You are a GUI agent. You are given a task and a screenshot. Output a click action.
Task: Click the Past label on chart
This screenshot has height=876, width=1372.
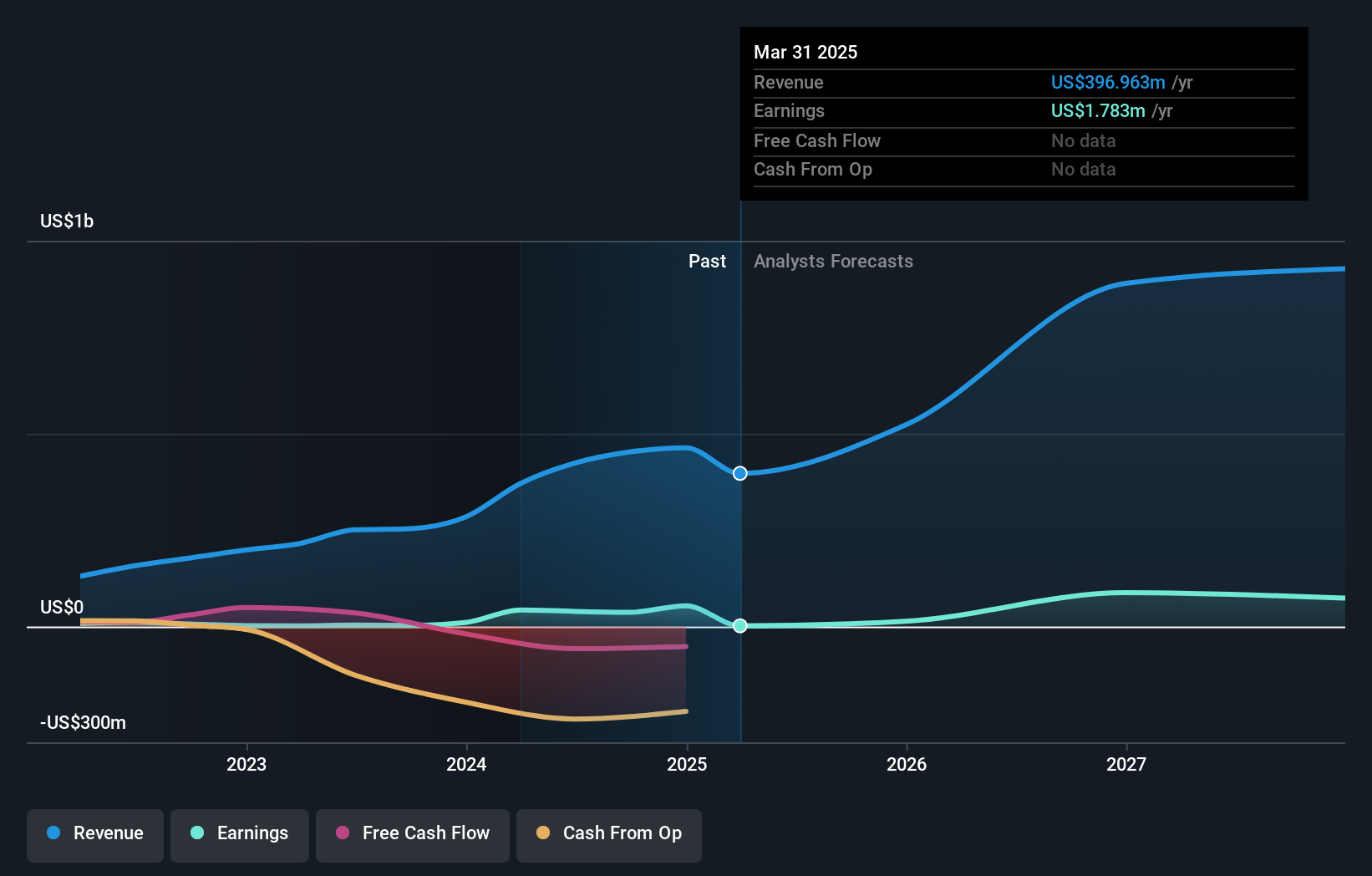[707, 261]
